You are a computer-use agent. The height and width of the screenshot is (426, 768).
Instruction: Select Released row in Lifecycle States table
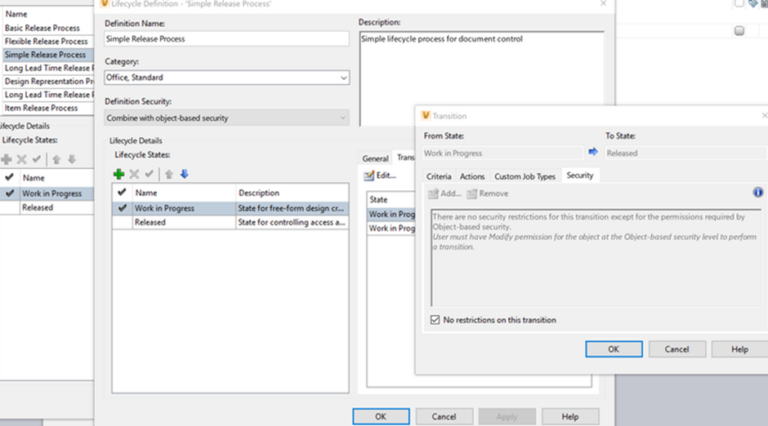click(x=230, y=222)
